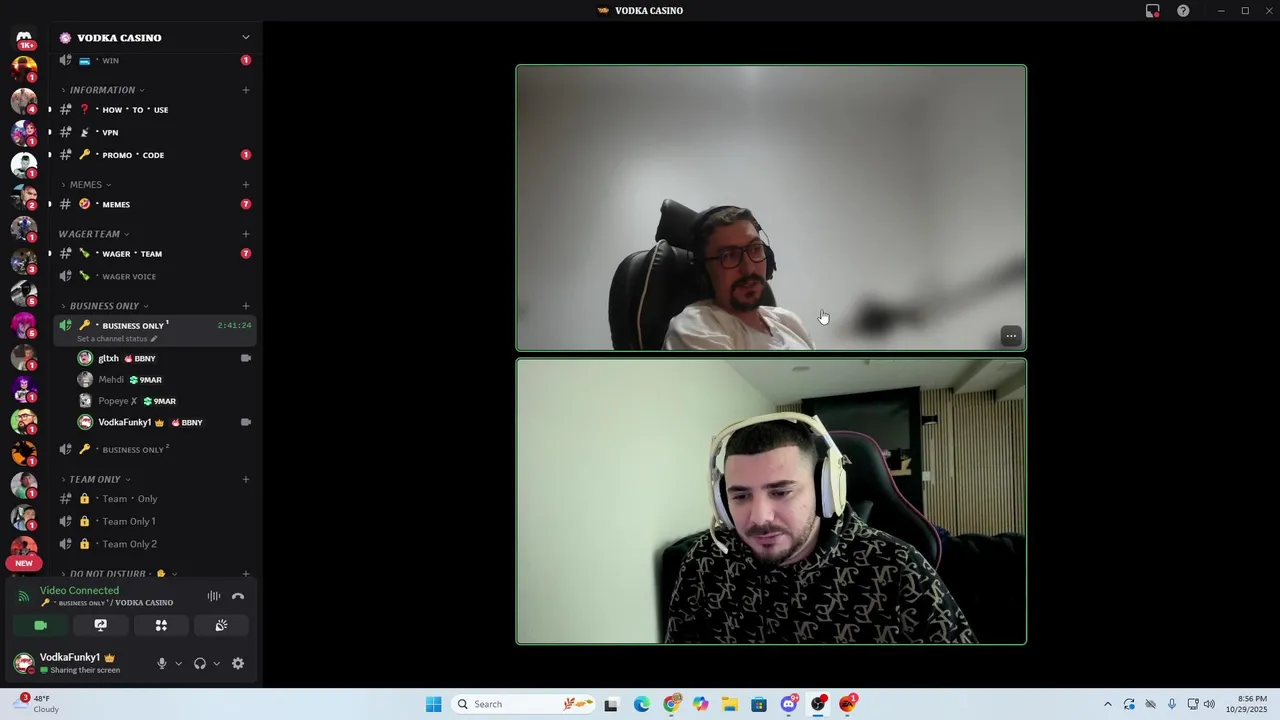Click Video Connected status text
The width and height of the screenshot is (1280, 720).
pos(79,590)
